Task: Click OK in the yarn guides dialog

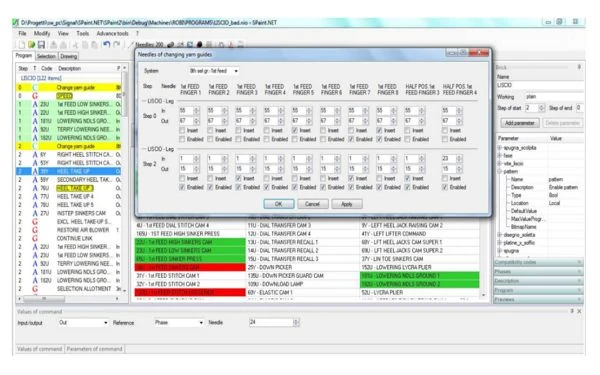Action: (x=279, y=204)
